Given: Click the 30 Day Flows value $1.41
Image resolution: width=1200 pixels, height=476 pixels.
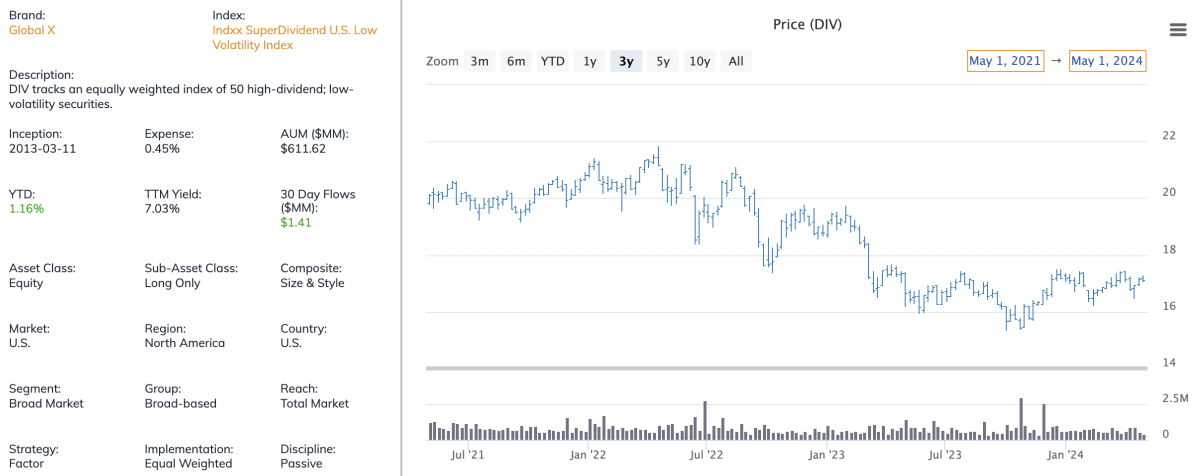Looking at the screenshot, I should [296, 223].
